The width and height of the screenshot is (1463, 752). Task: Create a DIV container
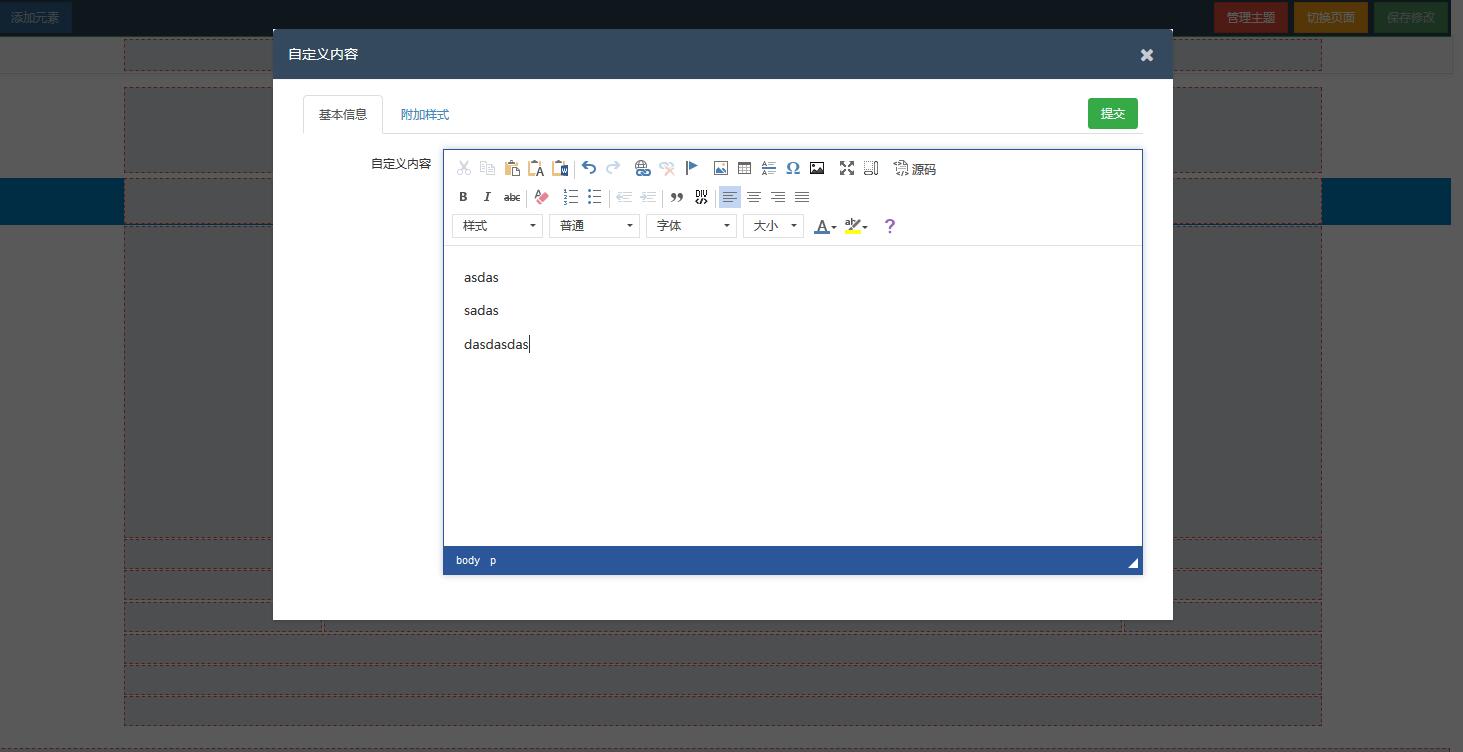point(701,197)
